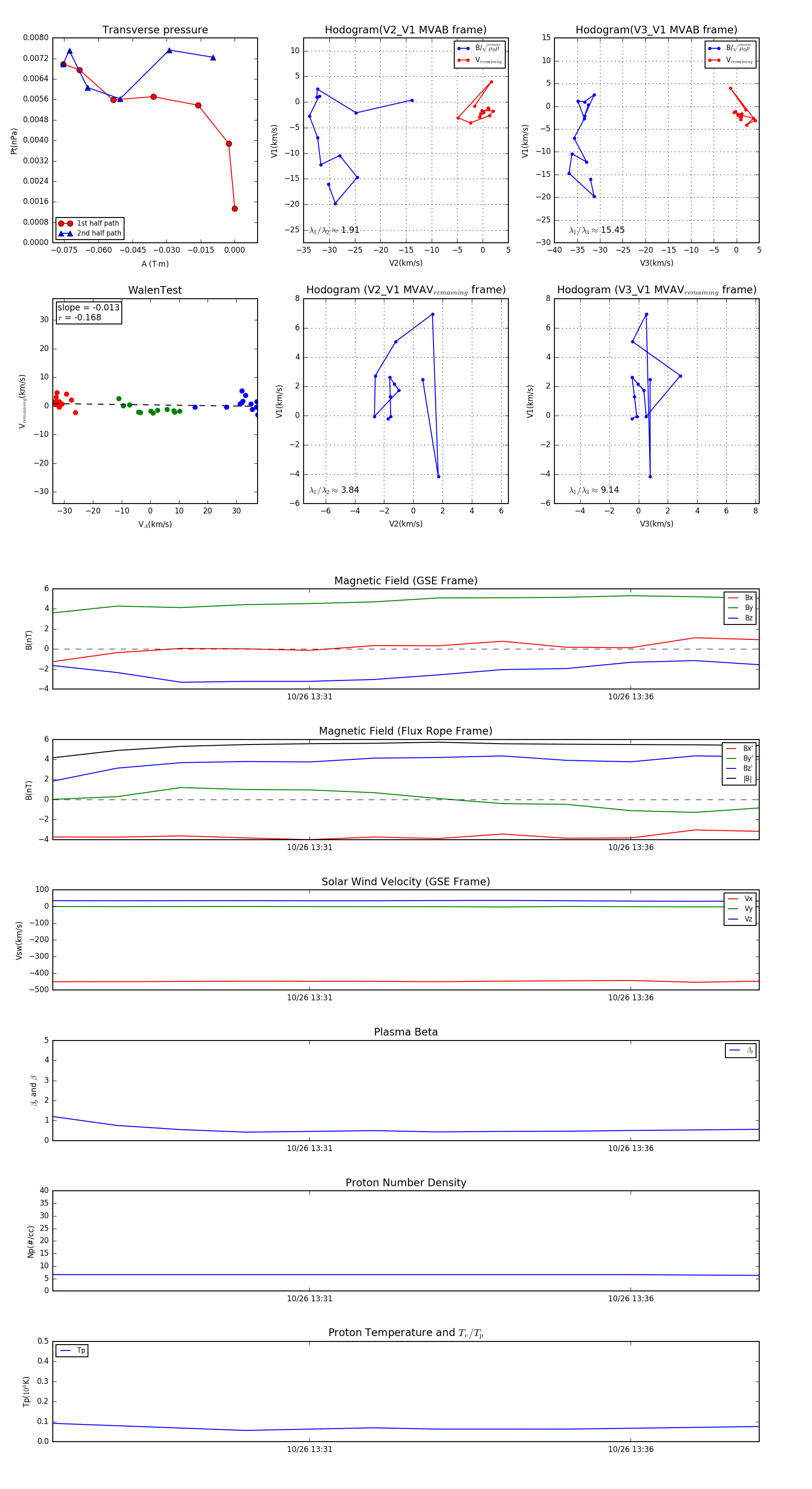Click the 'Vy' legend entry
Viewport: 812px width, 1489px height.
point(740,909)
